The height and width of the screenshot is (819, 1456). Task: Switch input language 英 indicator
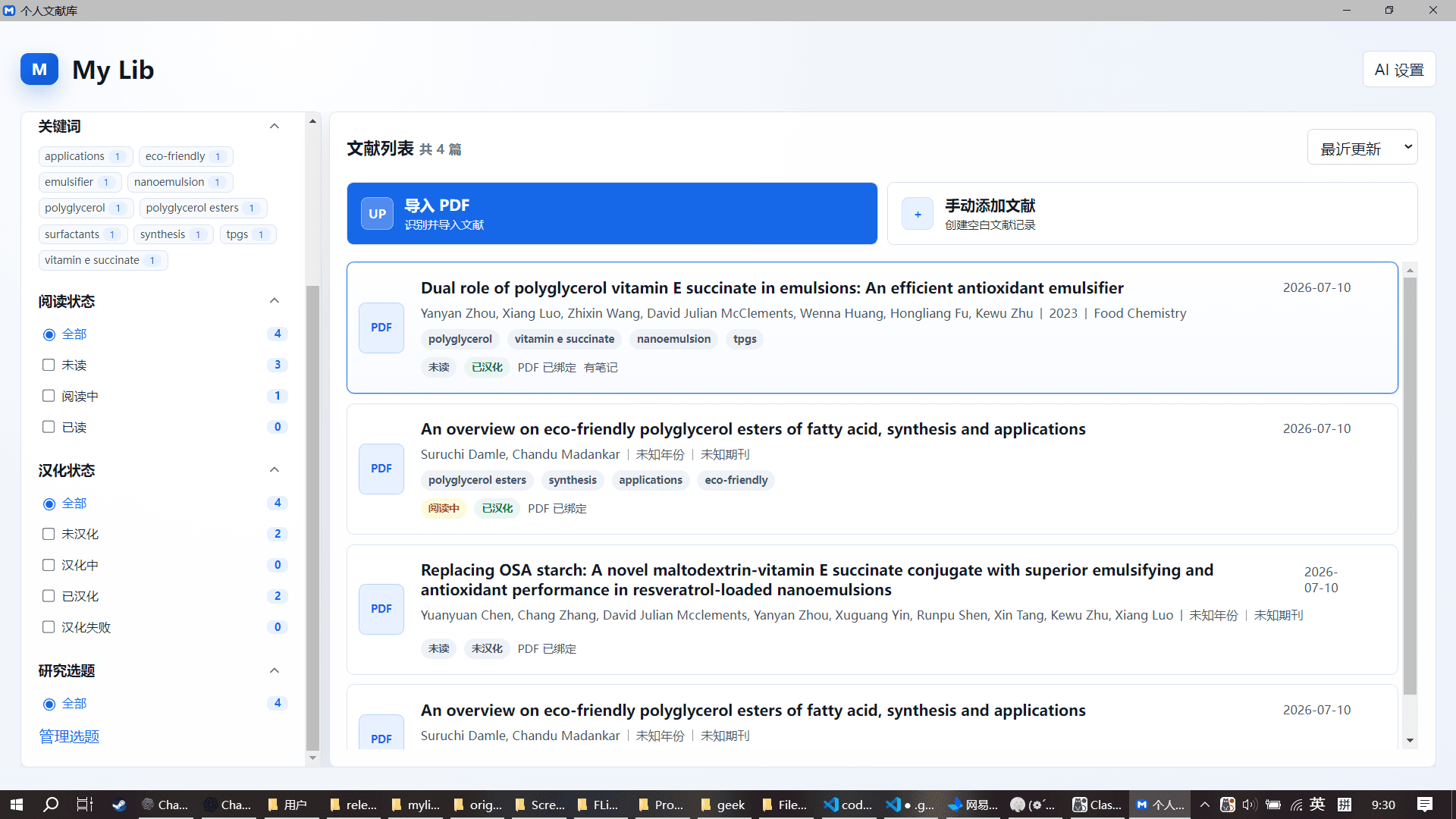click(1317, 805)
